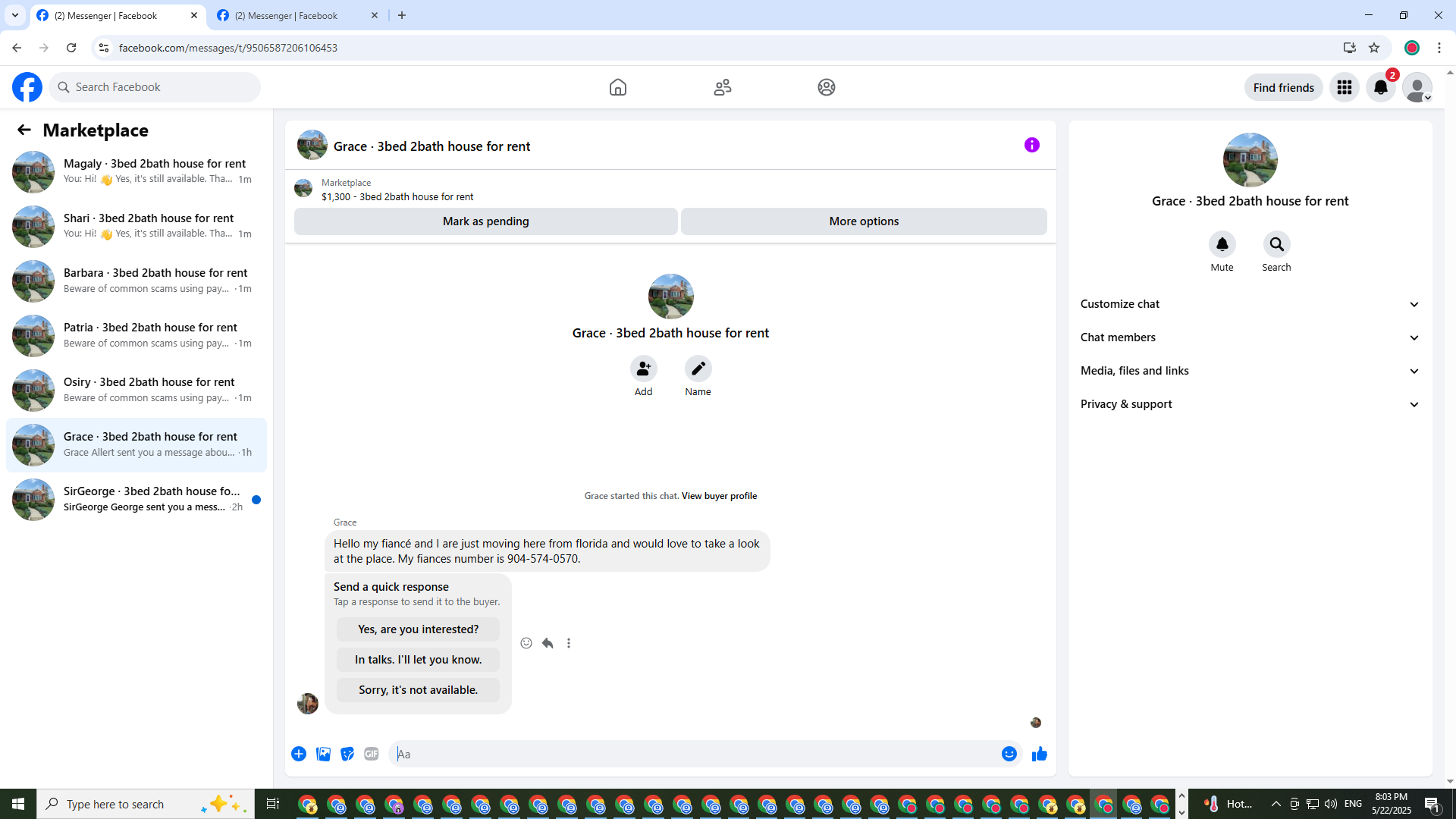The height and width of the screenshot is (819, 1456).
Task: Open the Groups icon in top navigation
Action: (x=827, y=87)
